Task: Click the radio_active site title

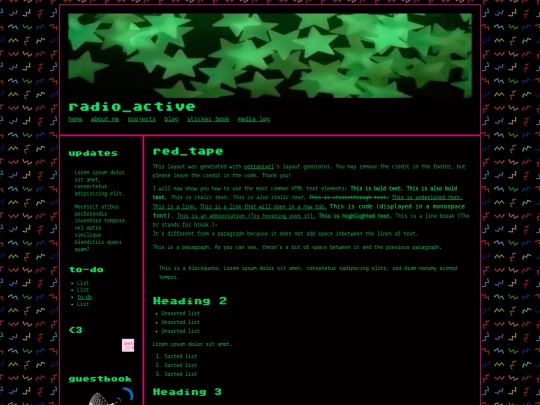Action: (132, 106)
